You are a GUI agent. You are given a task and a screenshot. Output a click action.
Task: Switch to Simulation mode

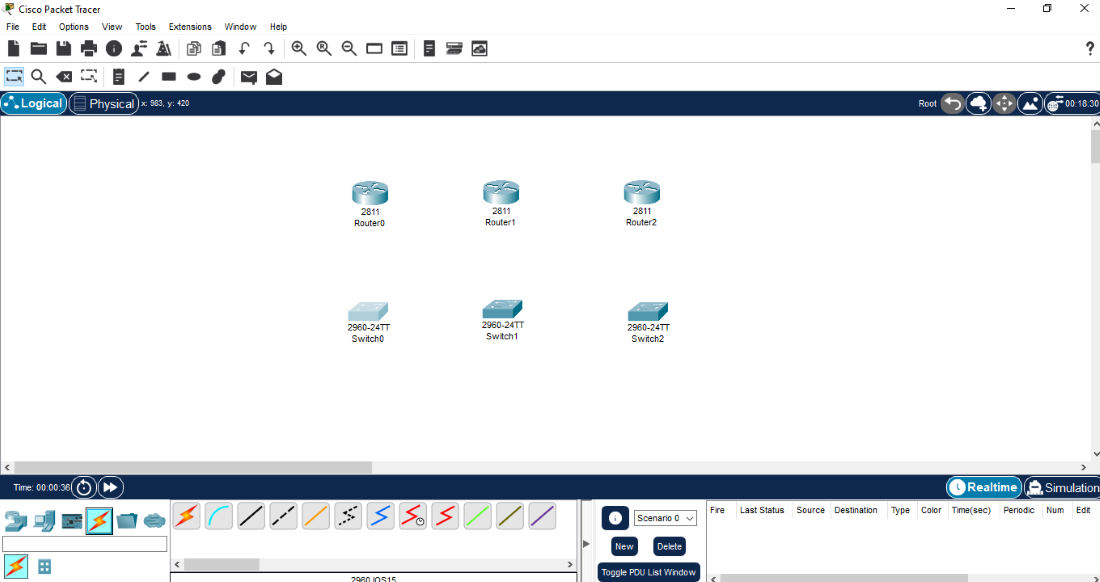(1062, 487)
